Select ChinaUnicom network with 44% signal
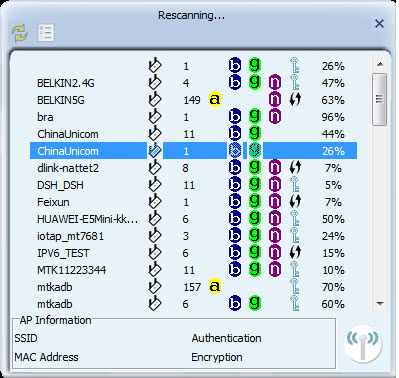Viewport: 399px width, 378px height. [193, 134]
